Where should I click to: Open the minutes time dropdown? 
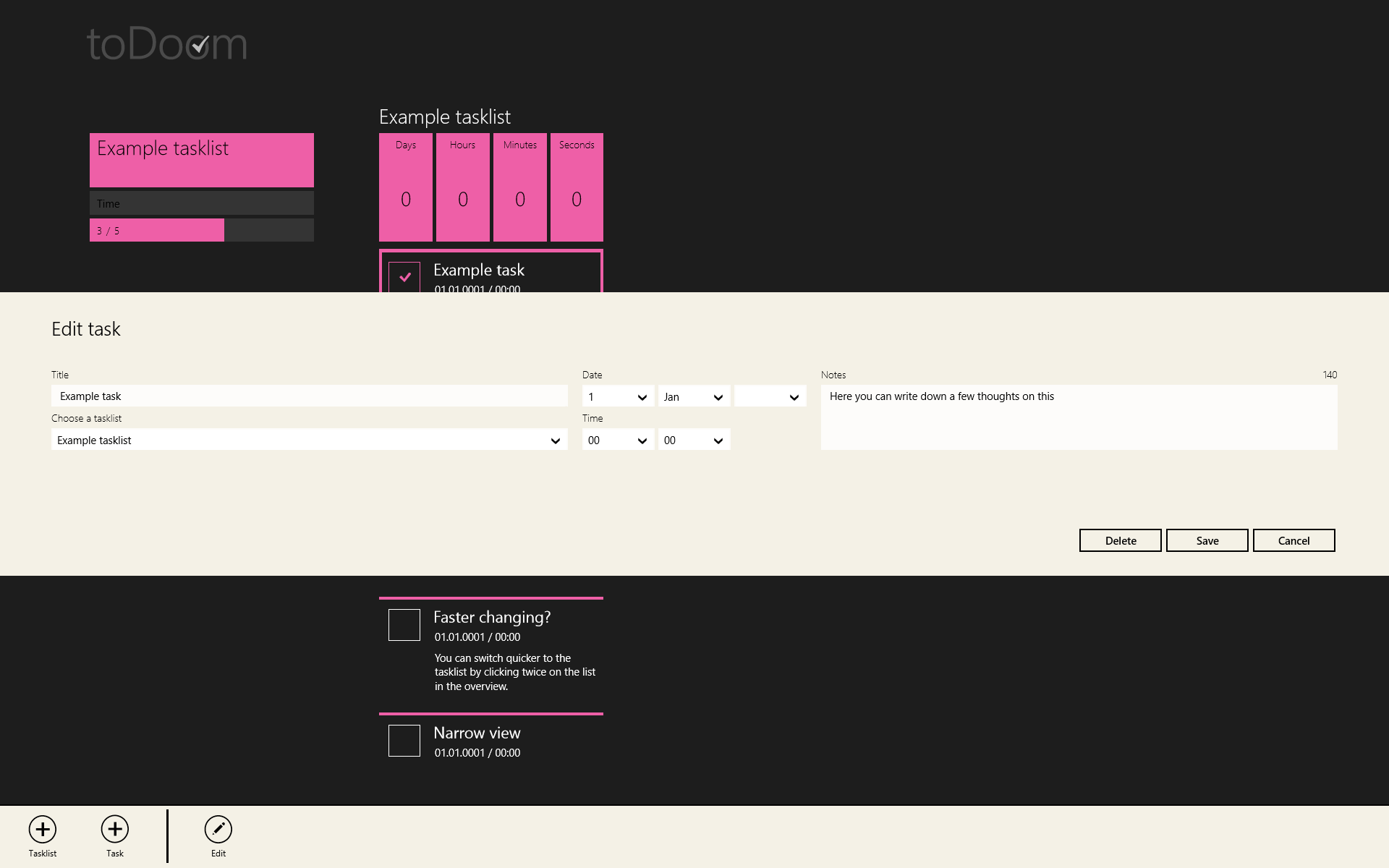coord(694,440)
